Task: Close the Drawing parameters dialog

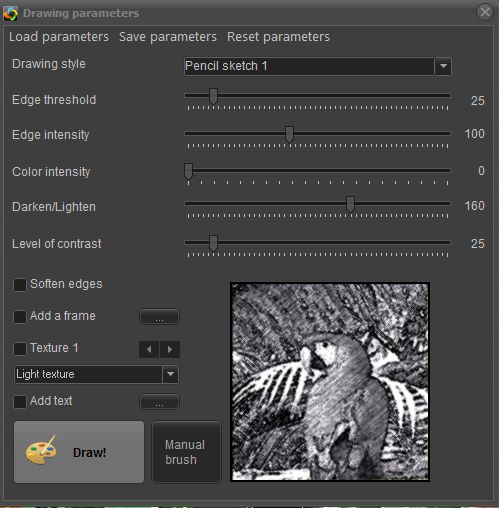Action: [485, 12]
